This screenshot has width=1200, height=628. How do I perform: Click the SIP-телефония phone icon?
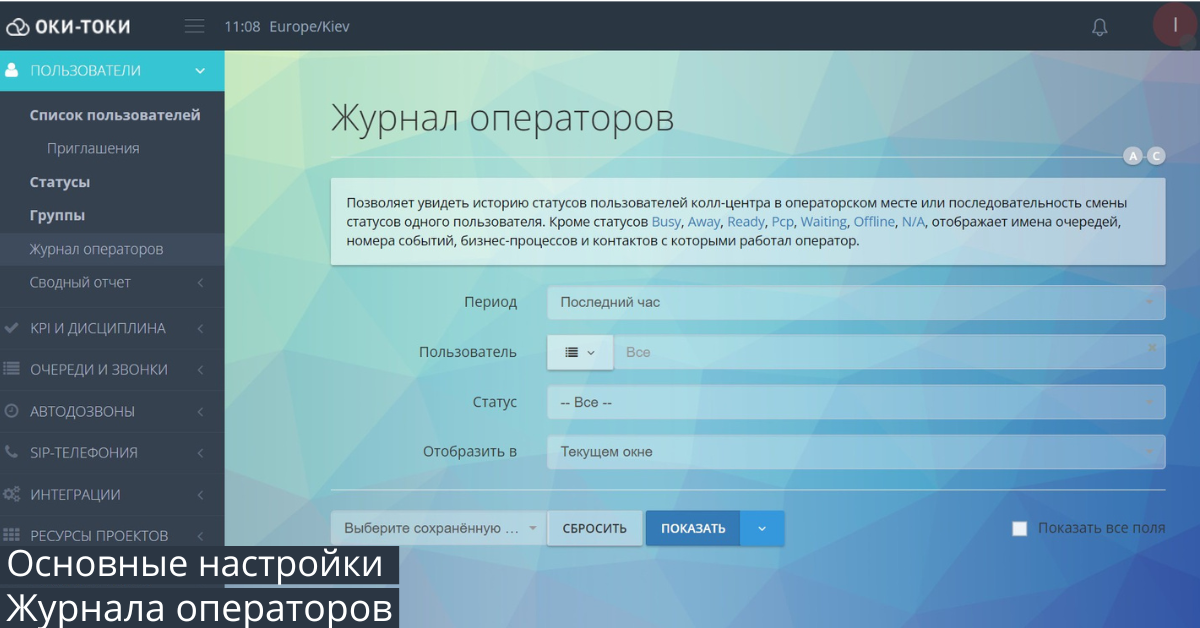(12, 452)
